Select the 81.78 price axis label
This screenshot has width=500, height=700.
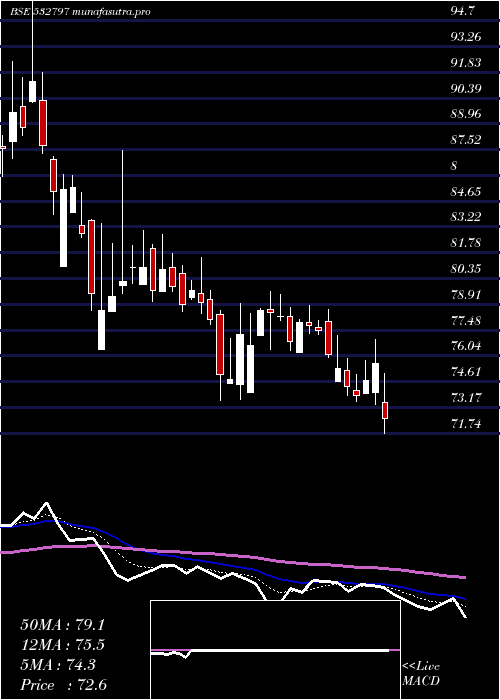coord(467,243)
